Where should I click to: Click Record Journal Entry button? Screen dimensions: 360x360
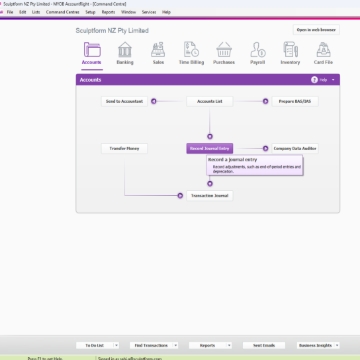pyautogui.click(x=210, y=148)
